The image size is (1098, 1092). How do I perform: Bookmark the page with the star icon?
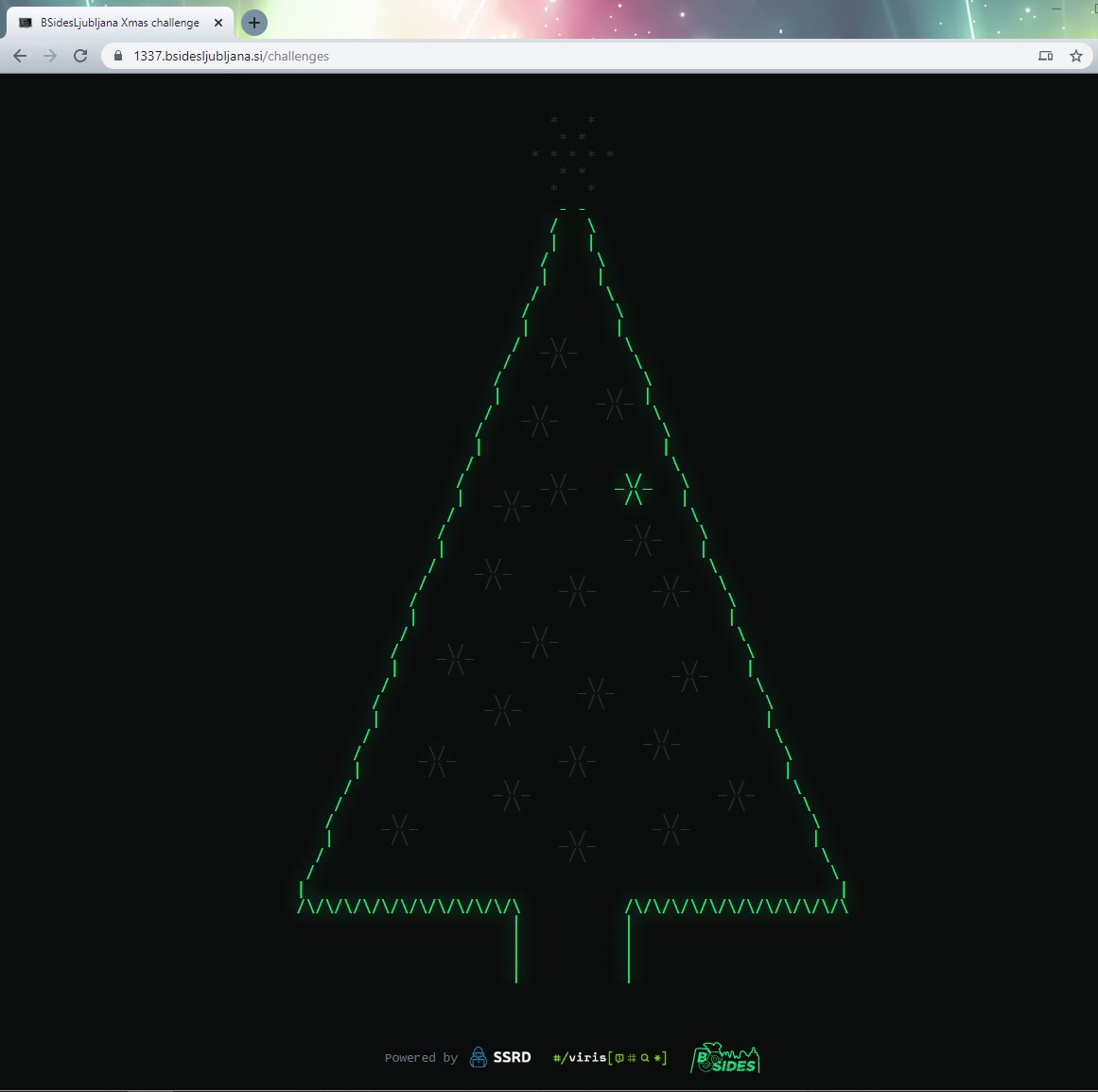1075,56
